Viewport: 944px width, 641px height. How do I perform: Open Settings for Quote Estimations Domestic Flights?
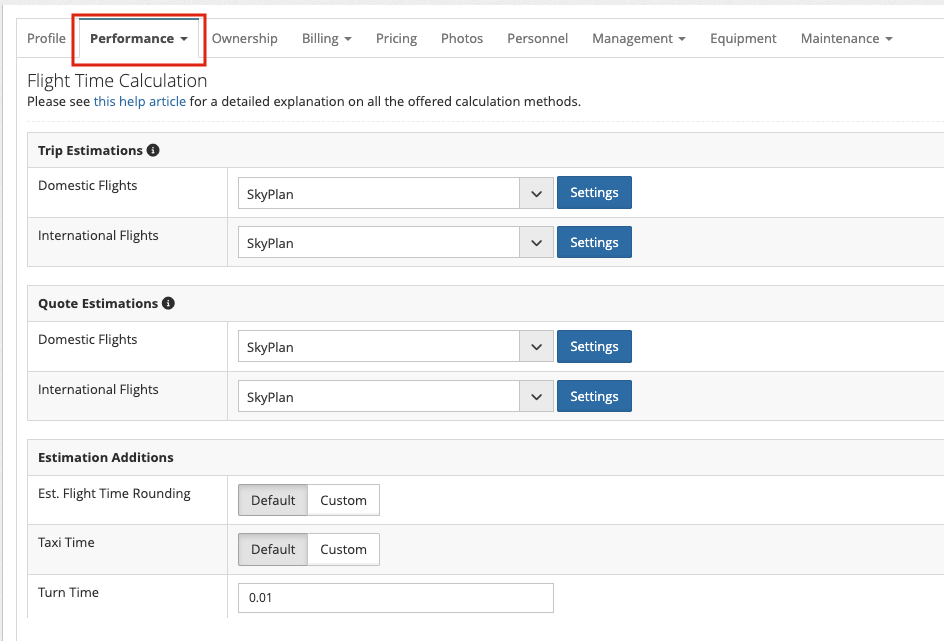tap(594, 346)
